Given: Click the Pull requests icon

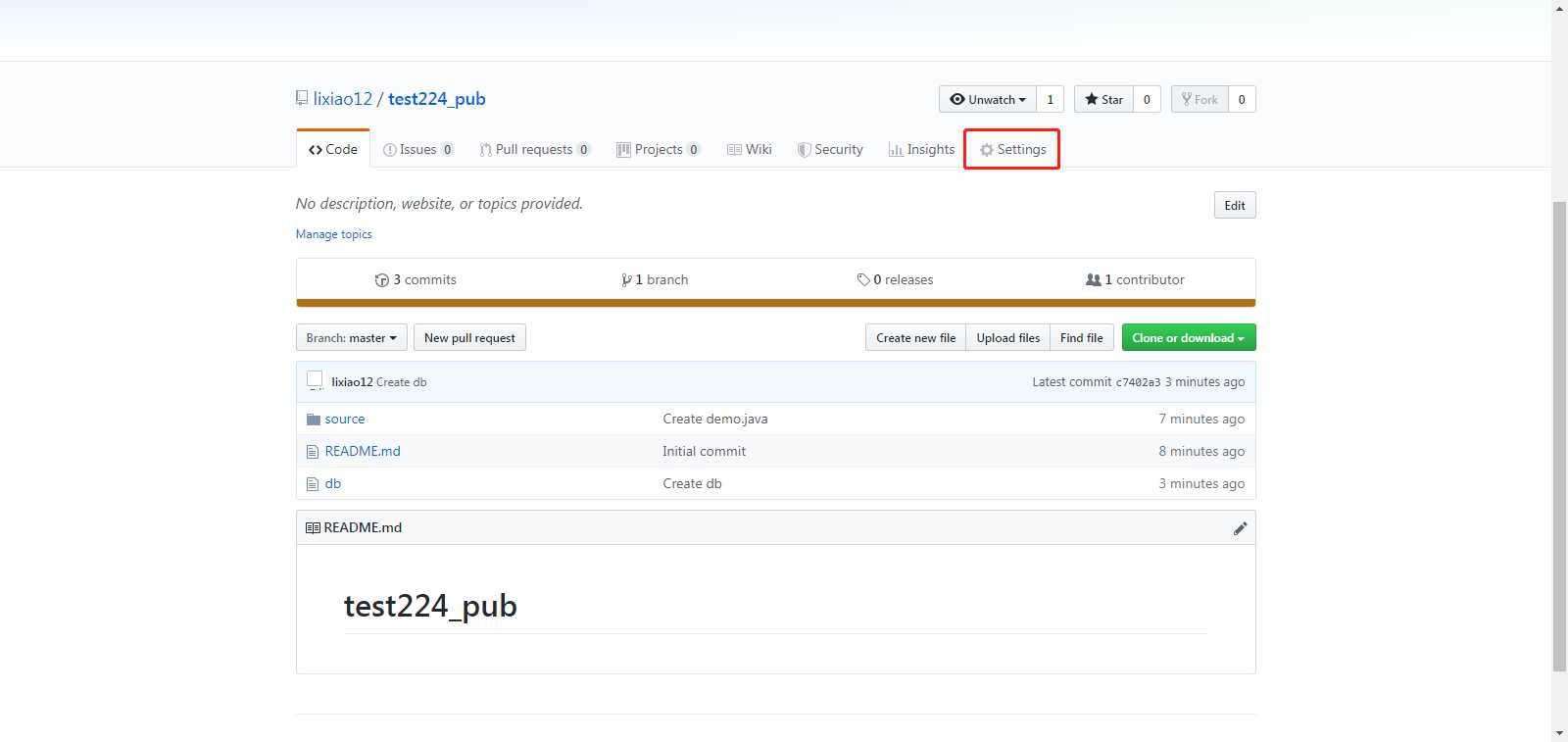Looking at the screenshot, I should click(x=485, y=150).
